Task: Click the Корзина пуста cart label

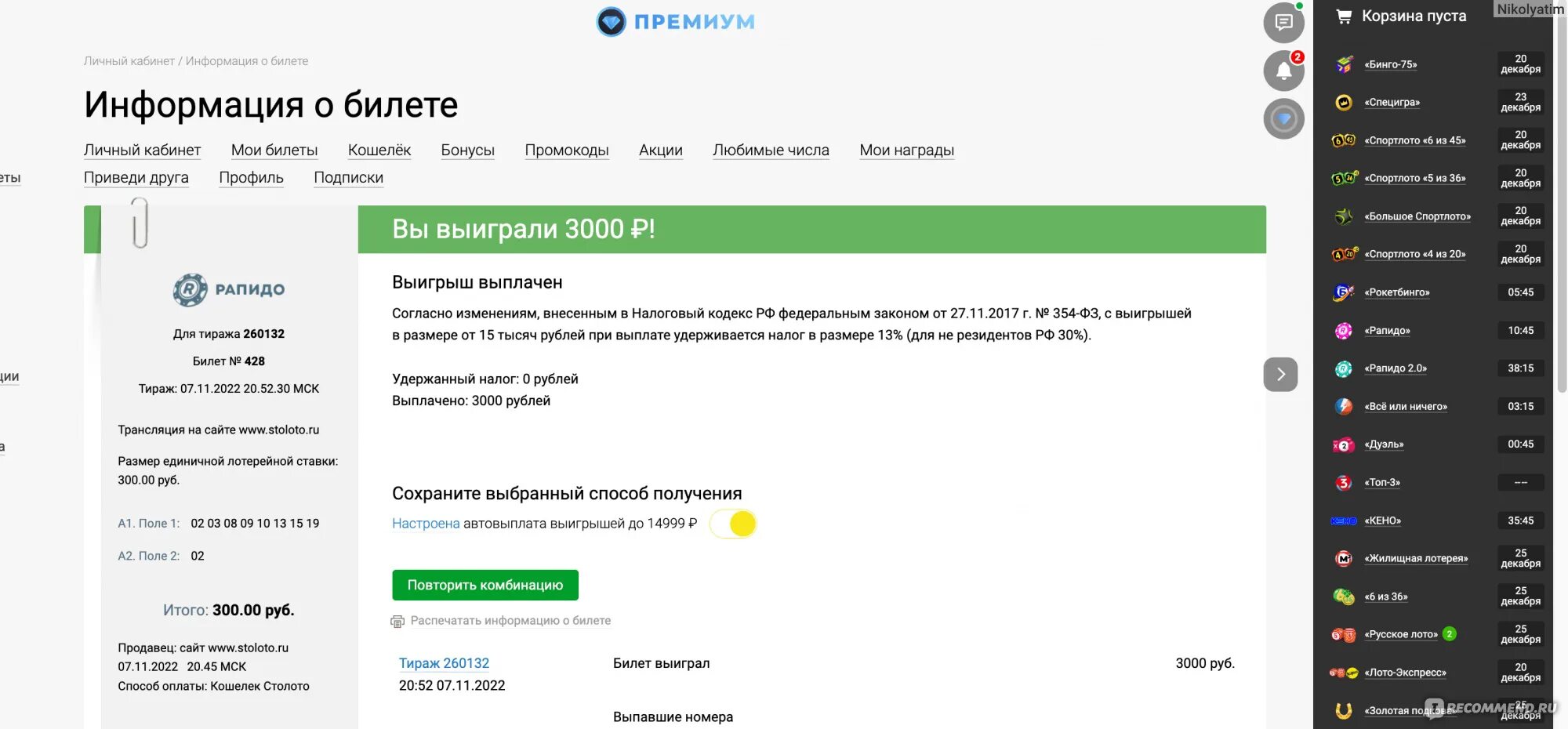Action: [1414, 16]
